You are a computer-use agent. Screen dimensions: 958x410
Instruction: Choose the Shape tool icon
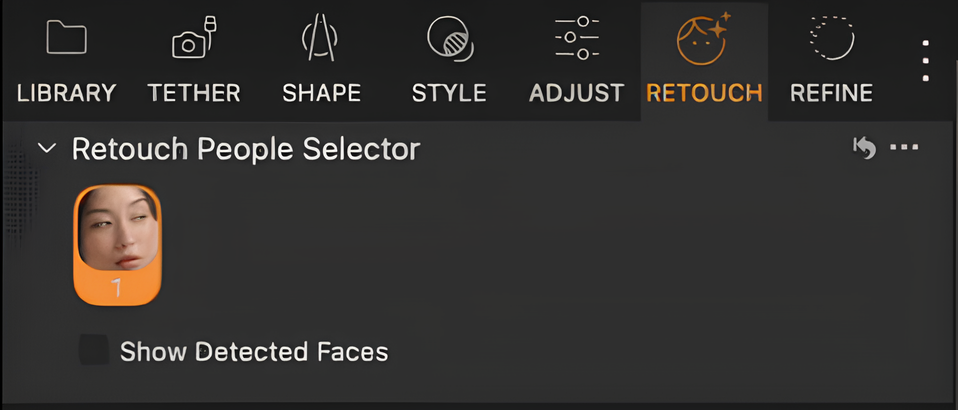pyautogui.click(x=321, y=38)
